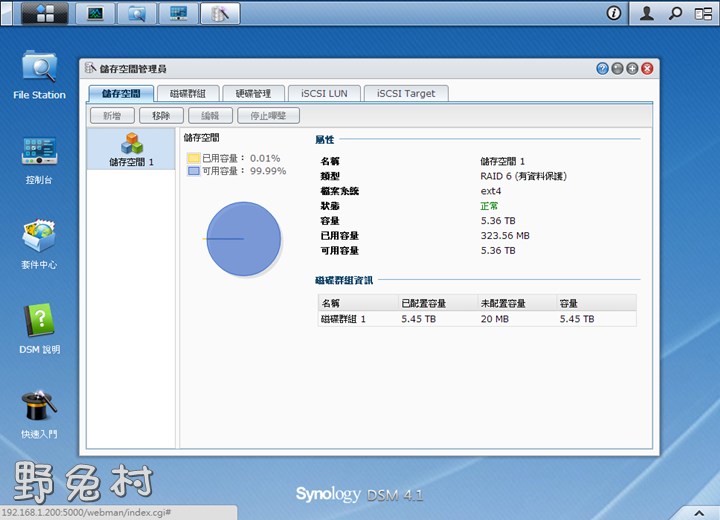The width and height of the screenshot is (720, 520).
Task: Open Resource Monitor from the taskbar
Action: click(96, 13)
